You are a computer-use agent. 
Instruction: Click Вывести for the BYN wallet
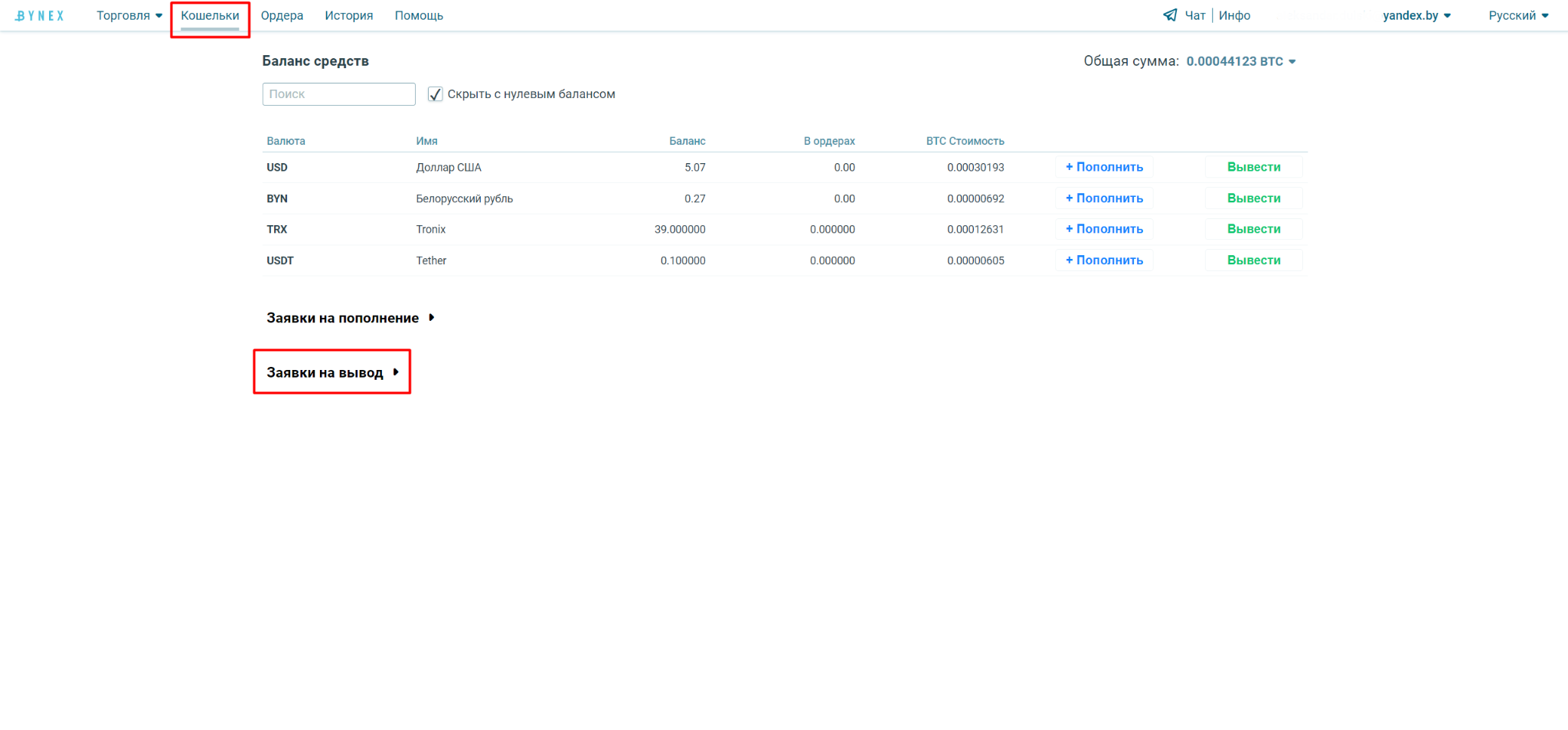1253,198
